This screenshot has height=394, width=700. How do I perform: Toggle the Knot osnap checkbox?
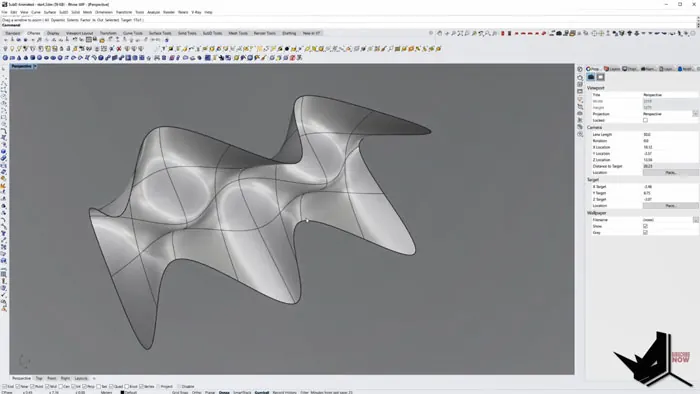coord(128,386)
